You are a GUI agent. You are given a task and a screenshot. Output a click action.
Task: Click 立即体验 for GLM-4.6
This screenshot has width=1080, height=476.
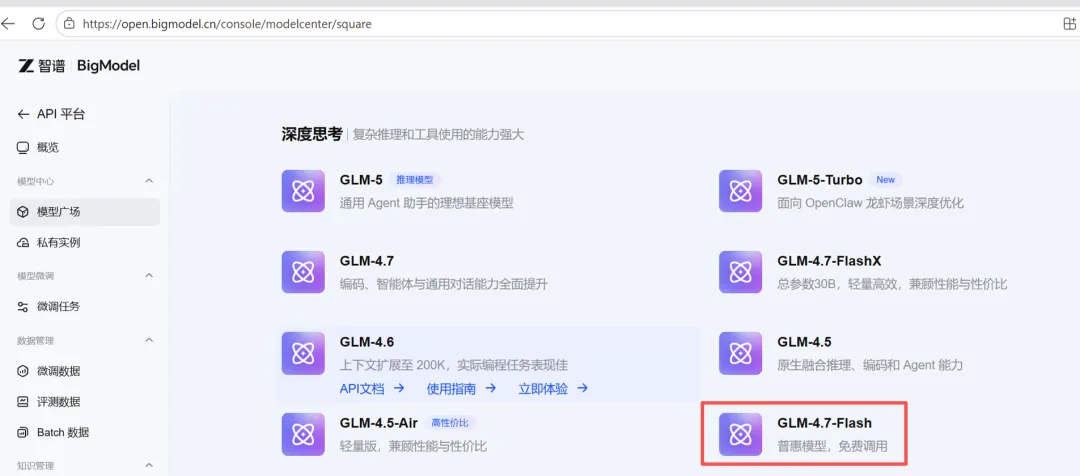tap(553, 389)
